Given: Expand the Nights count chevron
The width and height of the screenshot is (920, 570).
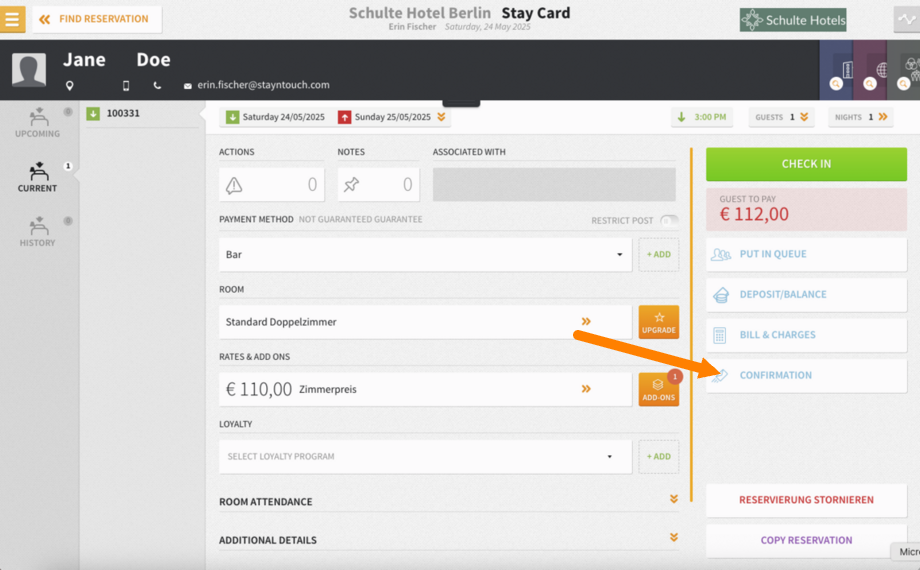Looking at the screenshot, I should click(882, 117).
